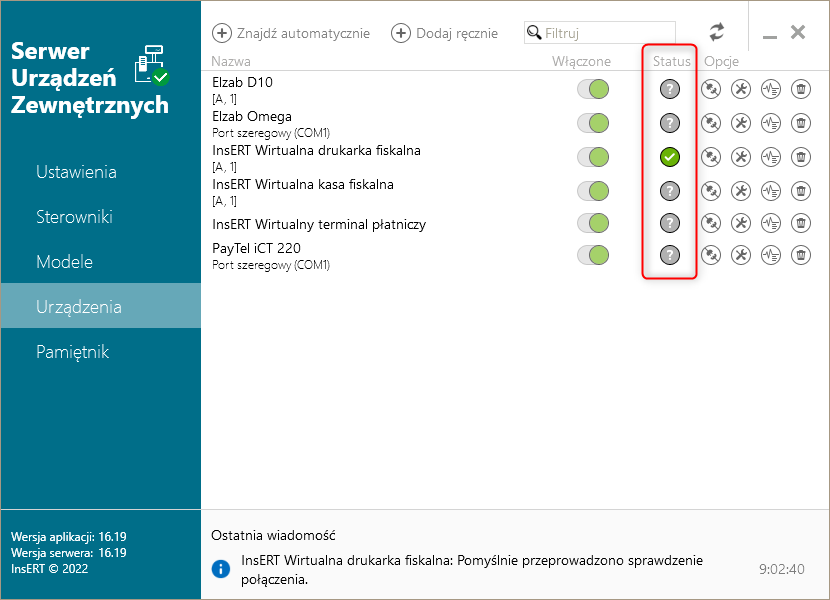Delete InsERT Wirtualny terminal płatniczy
The width and height of the screenshot is (830, 600).
pos(801,223)
